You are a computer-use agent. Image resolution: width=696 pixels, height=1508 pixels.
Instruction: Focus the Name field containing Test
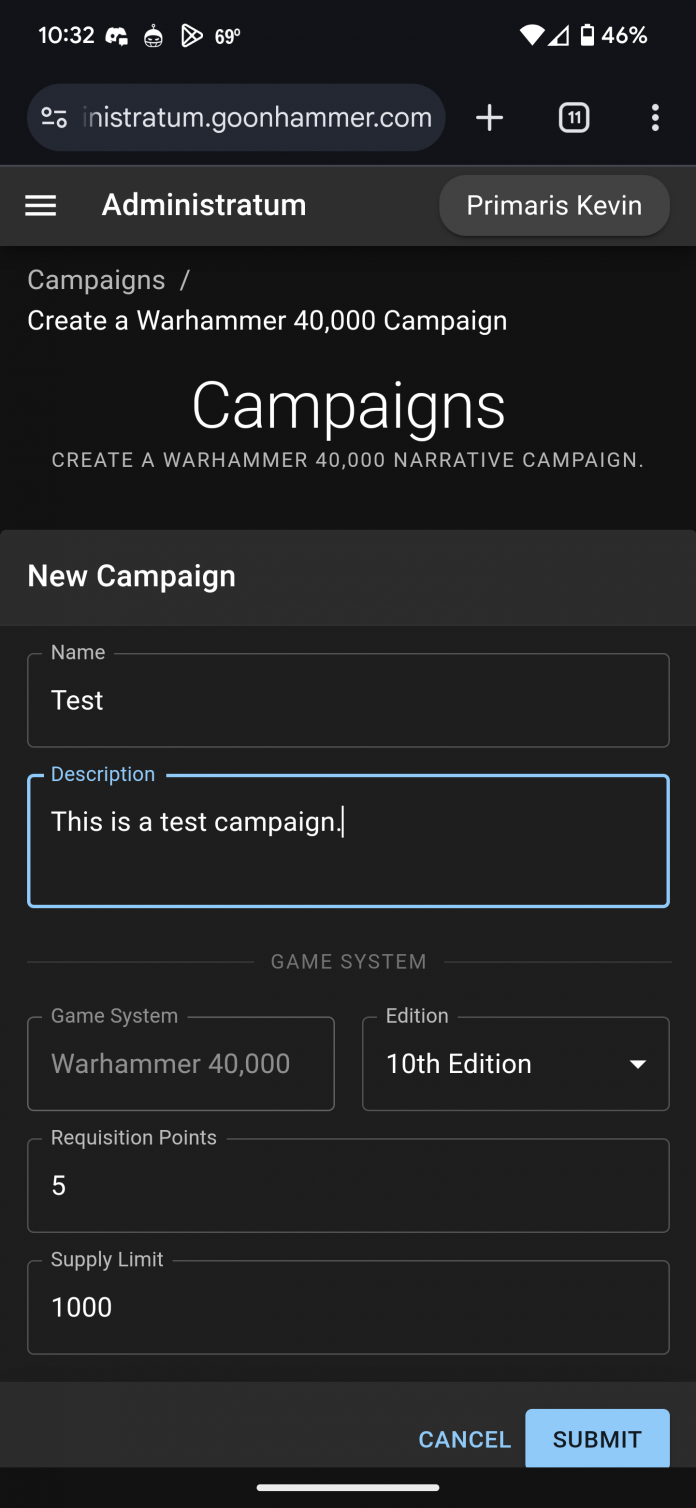point(348,700)
